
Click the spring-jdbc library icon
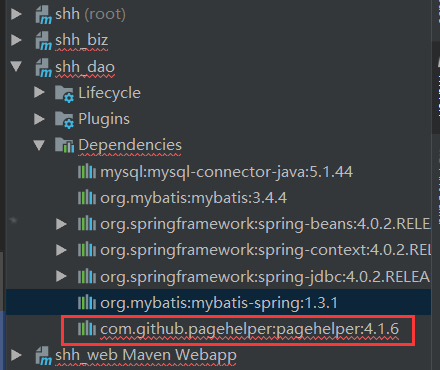pos(87,276)
